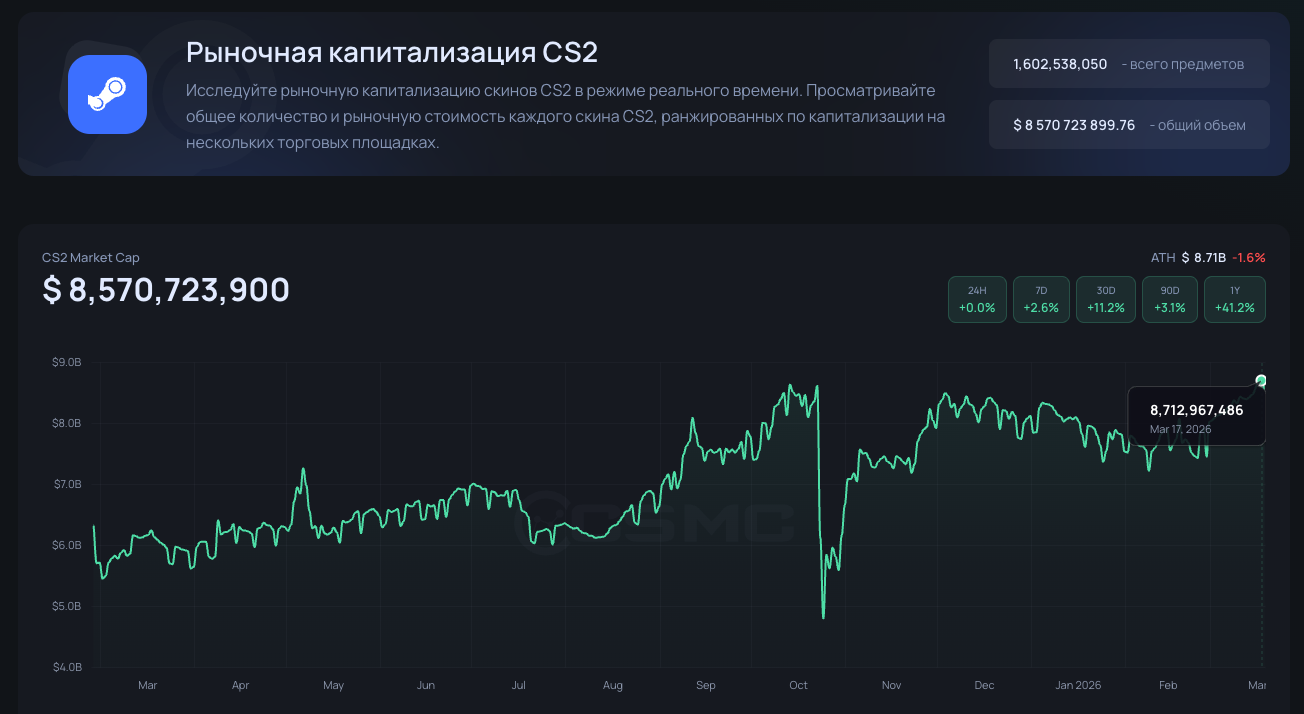
Task: Toggle the 24H time range filter
Action: pos(977,299)
